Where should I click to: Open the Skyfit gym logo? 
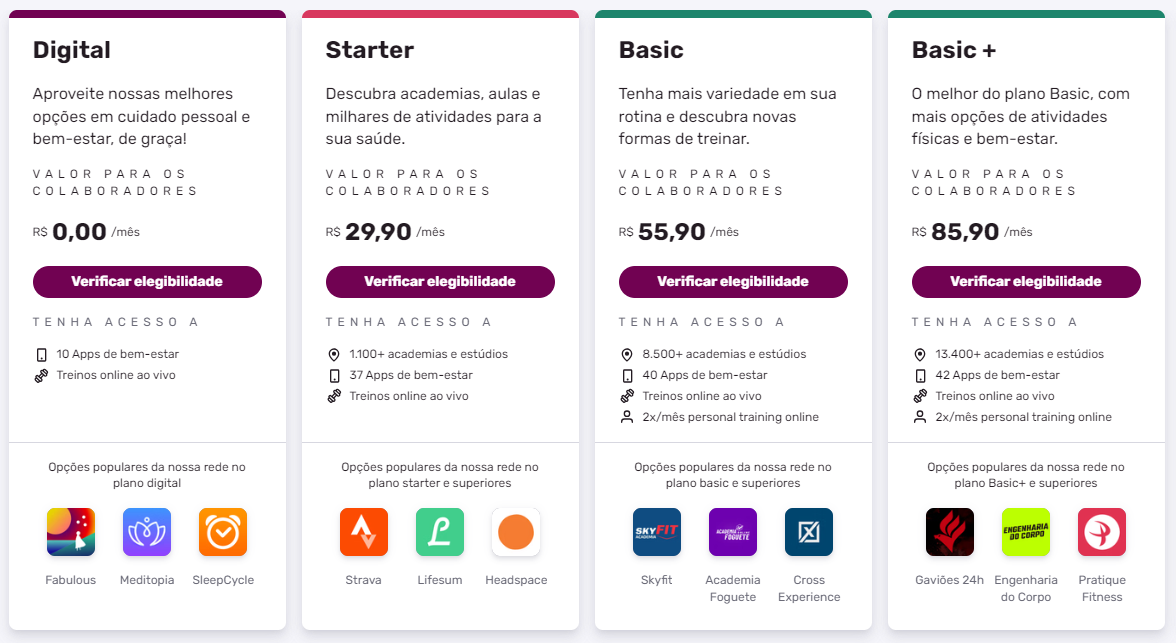click(657, 532)
